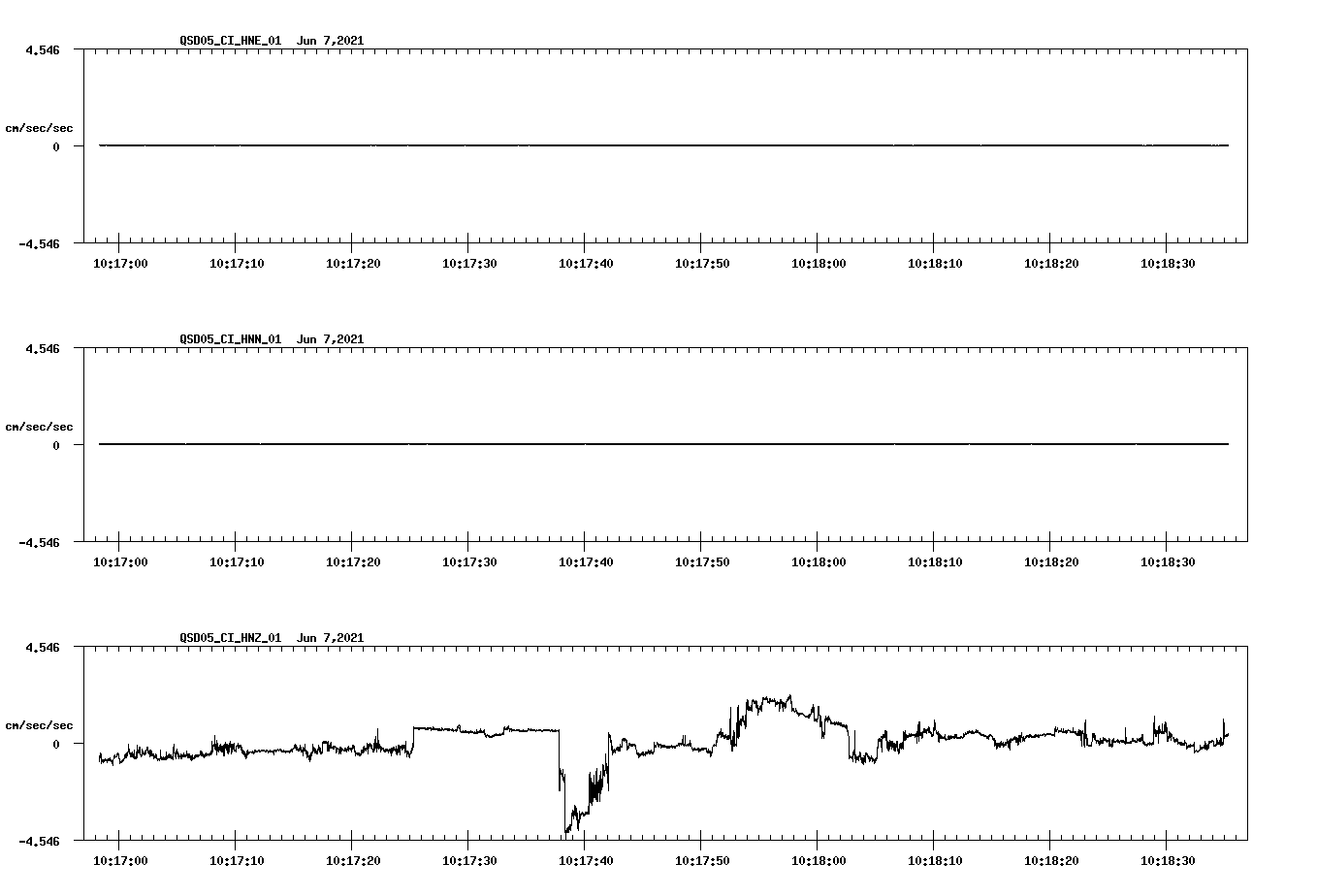Click the 10:17:10 time label under HNE plot
1317x896 pixels.
coord(237,264)
